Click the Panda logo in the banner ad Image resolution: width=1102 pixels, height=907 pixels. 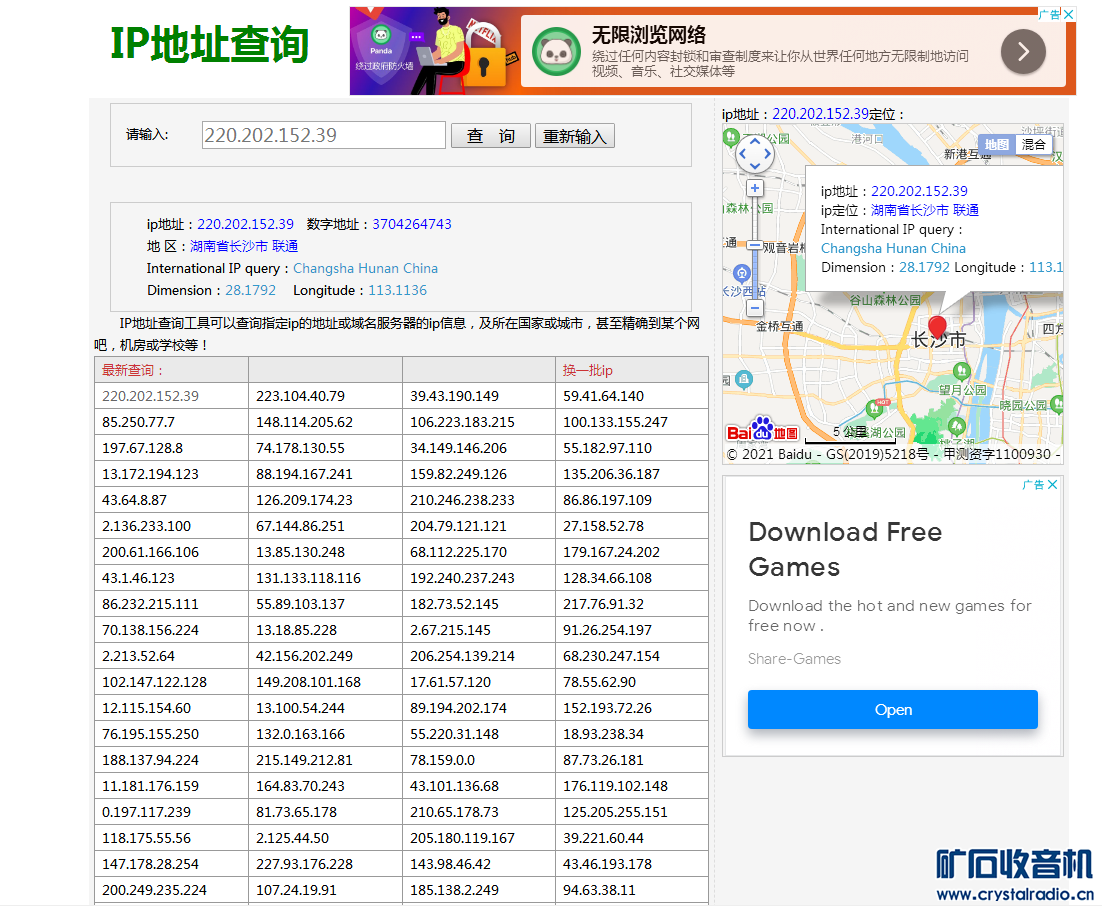coord(557,51)
